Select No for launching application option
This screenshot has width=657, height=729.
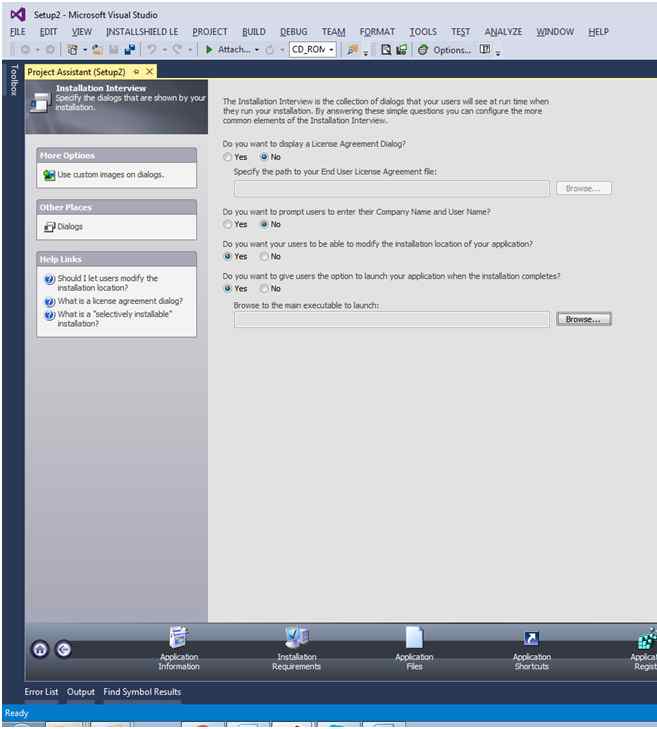[x=264, y=289]
